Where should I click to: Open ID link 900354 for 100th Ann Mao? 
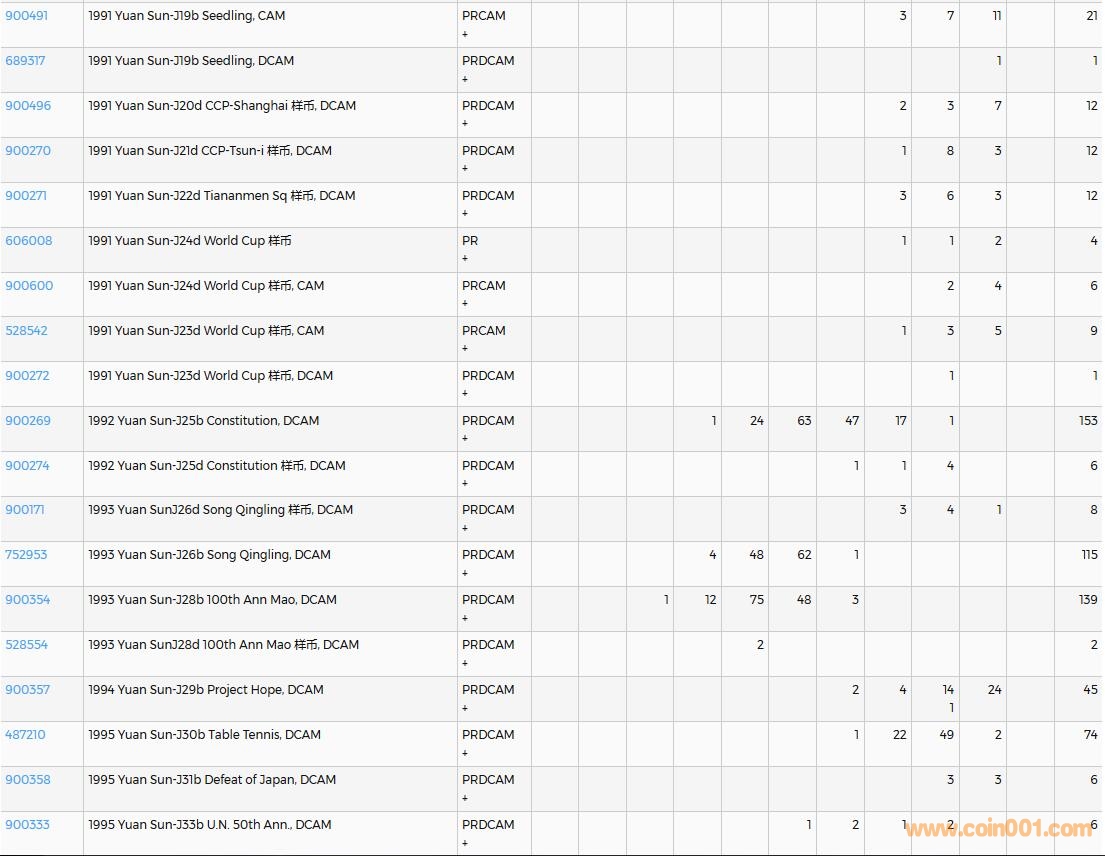tap(28, 600)
